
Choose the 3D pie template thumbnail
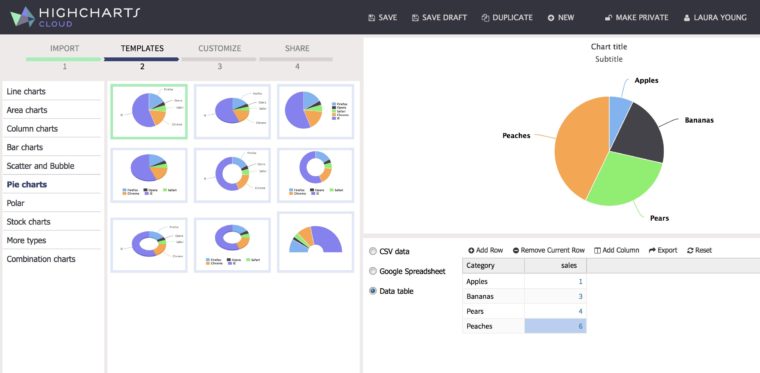tap(232, 111)
